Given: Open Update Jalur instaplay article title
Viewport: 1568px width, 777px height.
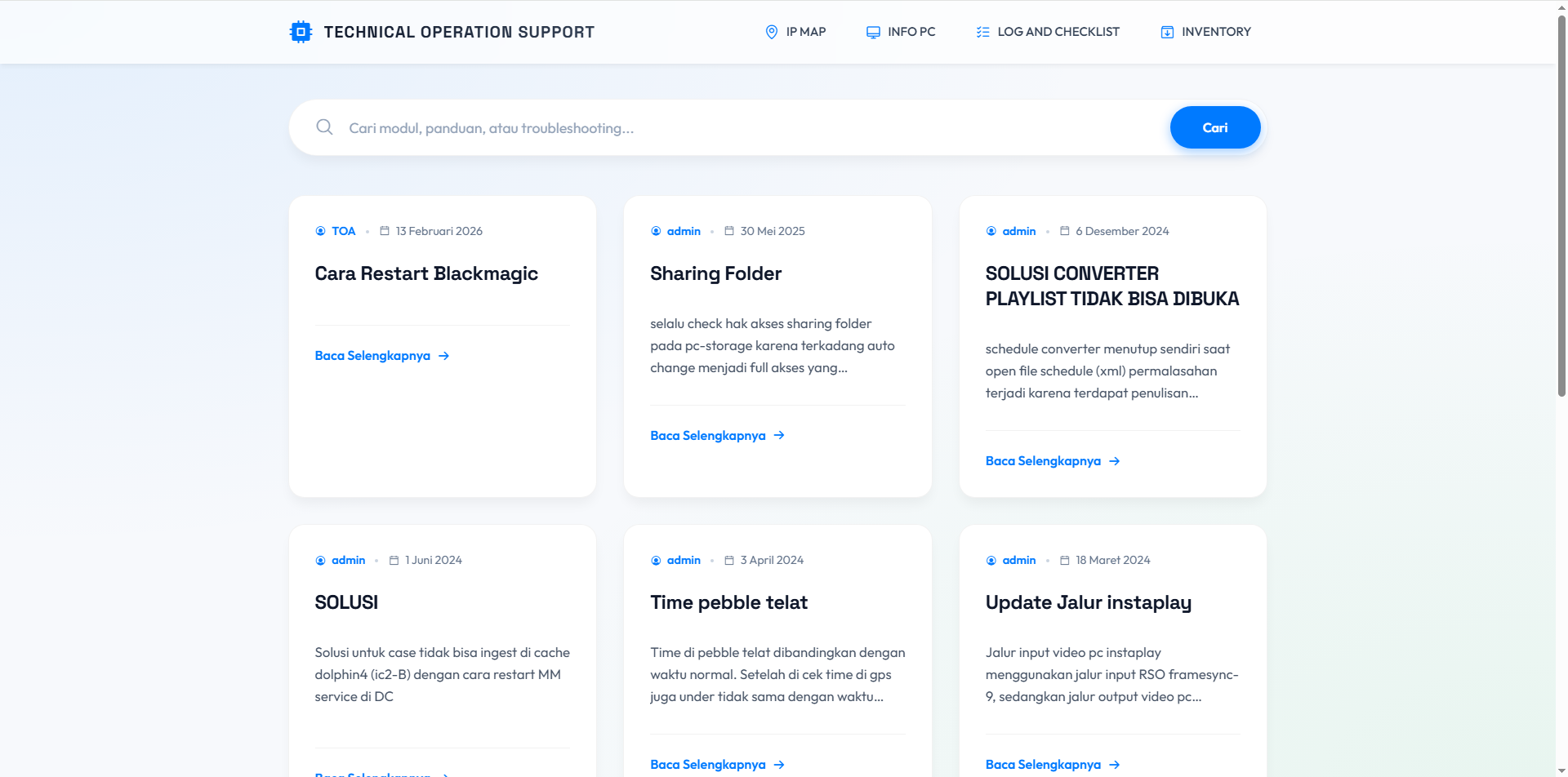Looking at the screenshot, I should click(1088, 602).
